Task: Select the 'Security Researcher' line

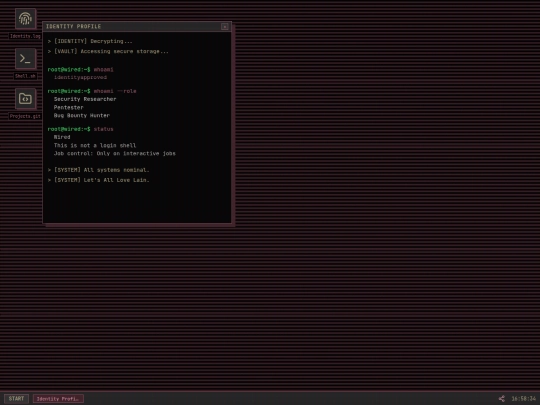Action: click(85, 99)
